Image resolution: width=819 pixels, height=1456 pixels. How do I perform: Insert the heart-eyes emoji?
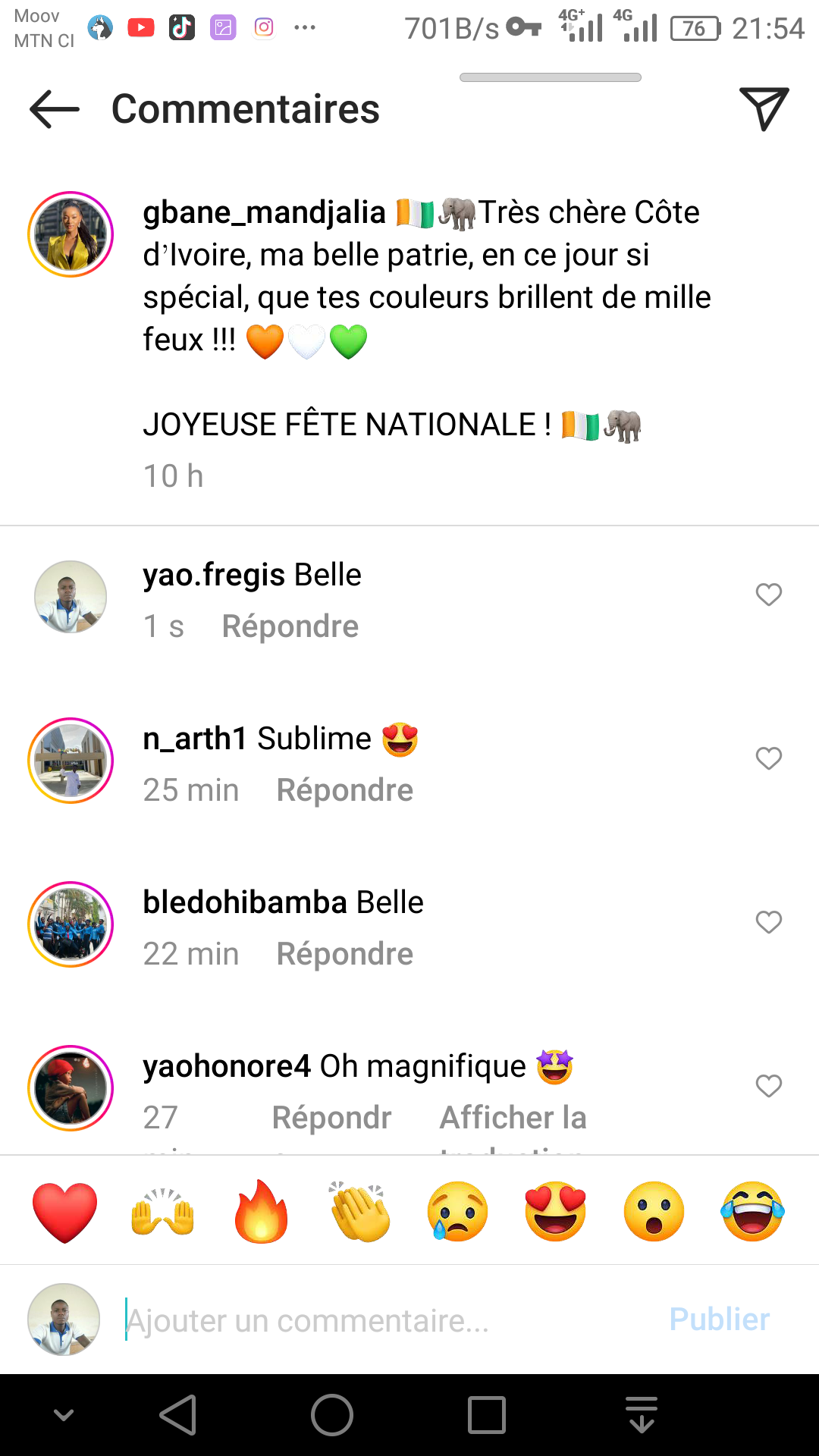pyautogui.click(x=555, y=1211)
